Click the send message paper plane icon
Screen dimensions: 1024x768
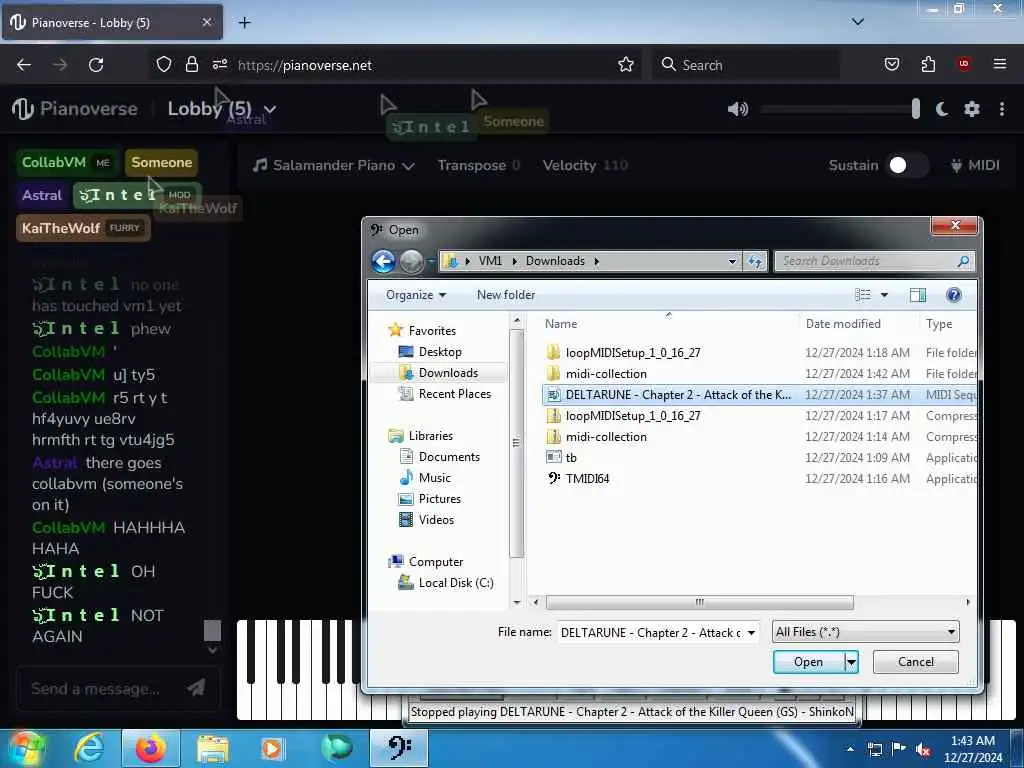(196, 687)
